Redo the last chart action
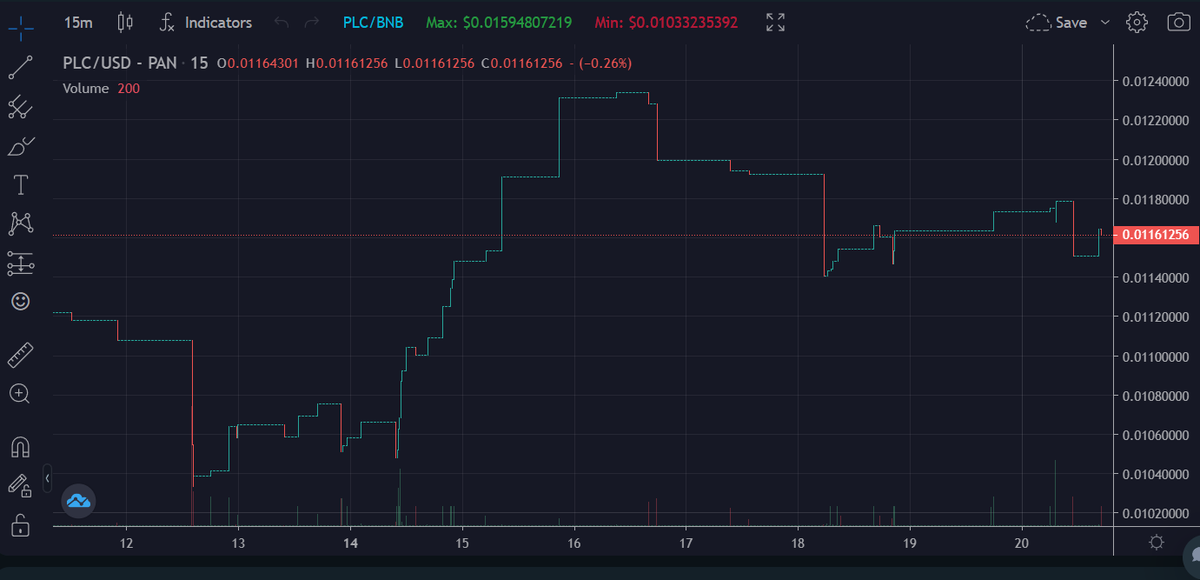This screenshot has width=1200, height=580. (x=312, y=22)
